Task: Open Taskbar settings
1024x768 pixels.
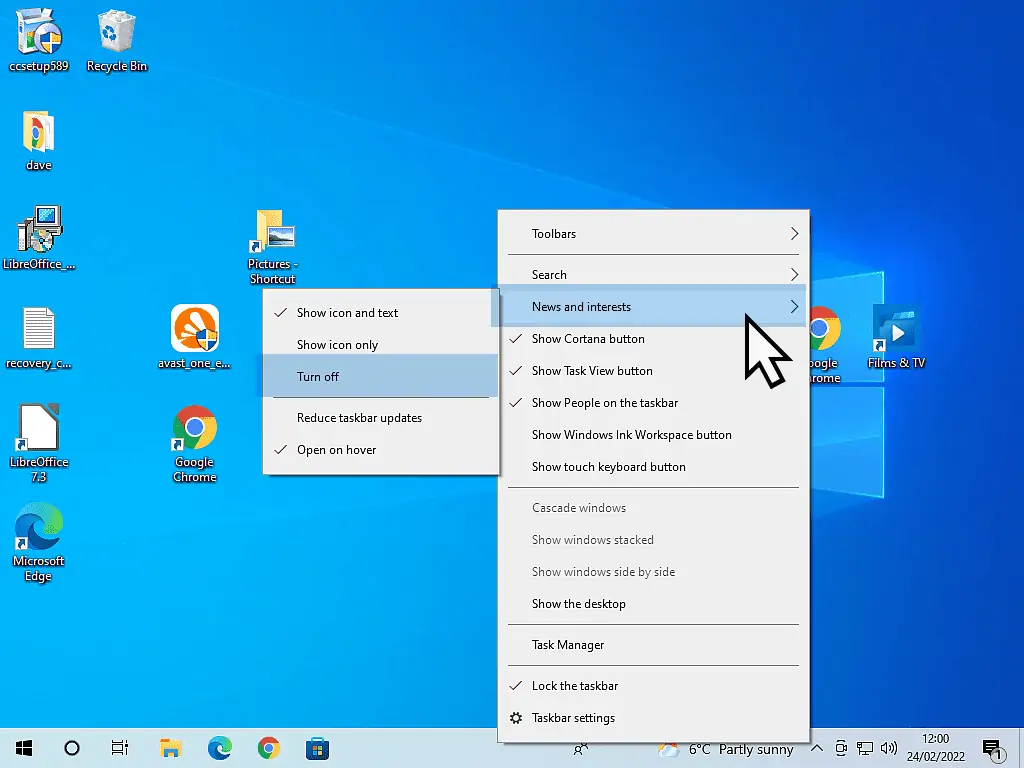Action: pyautogui.click(x=573, y=718)
